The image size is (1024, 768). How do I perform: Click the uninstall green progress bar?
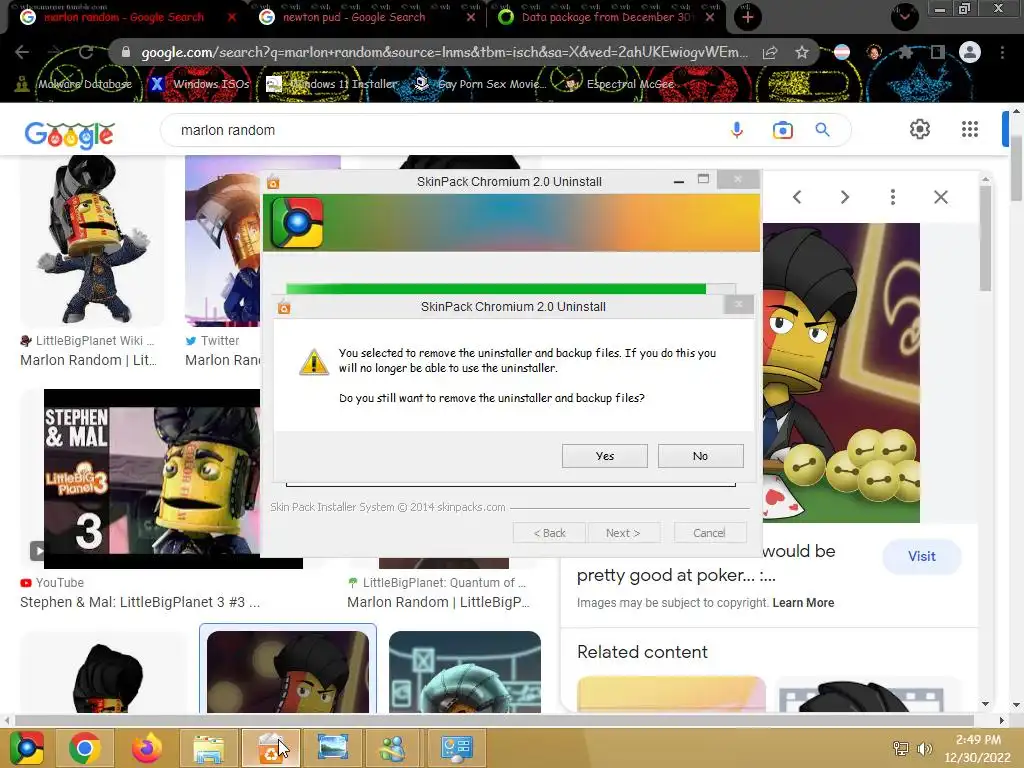[511, 289]
